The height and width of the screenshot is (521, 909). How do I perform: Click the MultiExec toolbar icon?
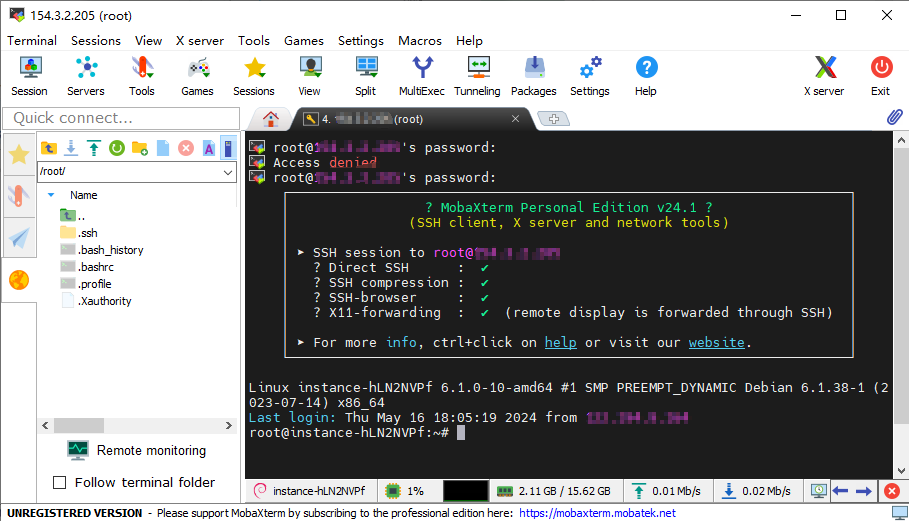click(421, 75)
